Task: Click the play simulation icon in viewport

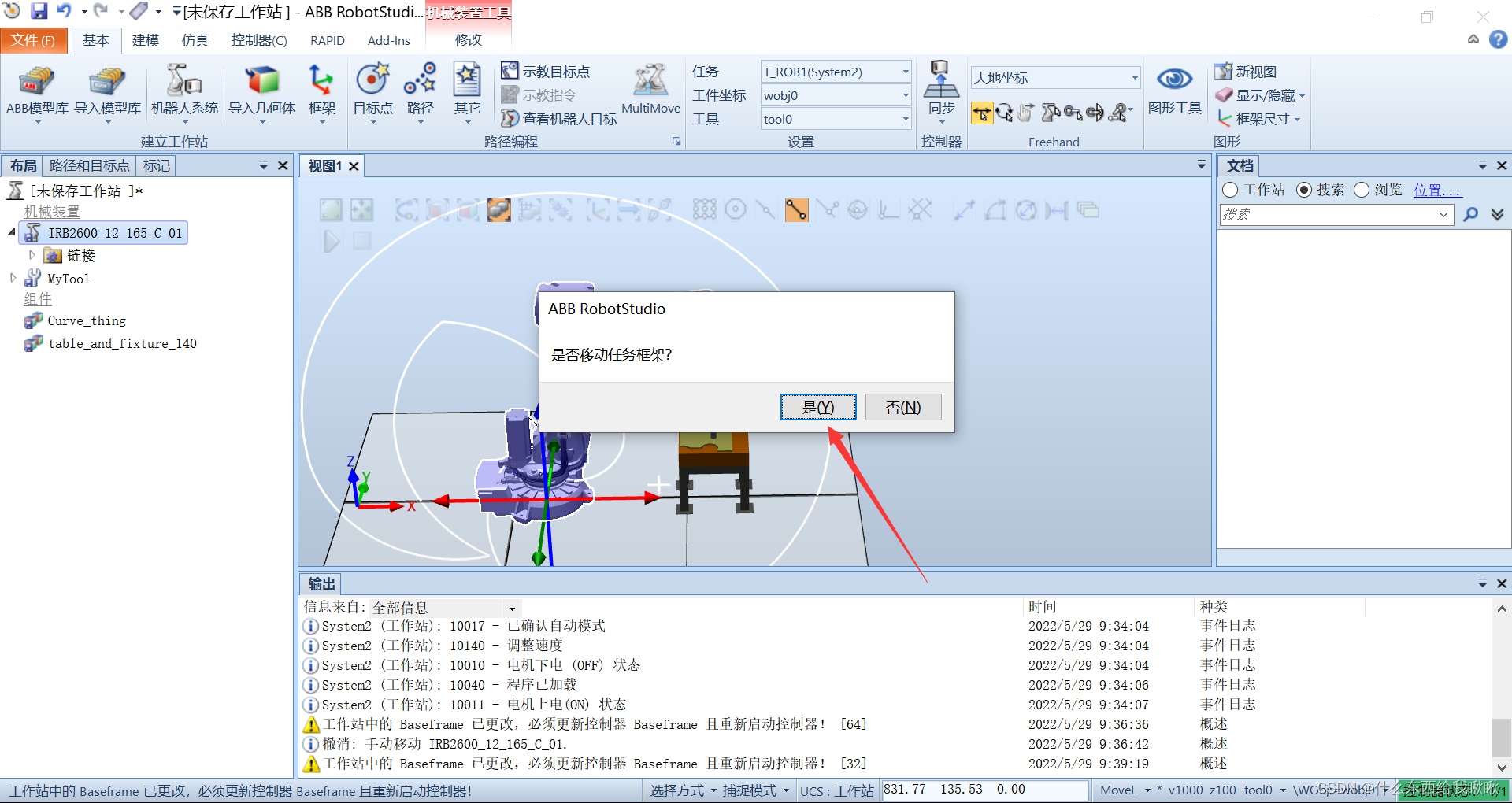Action: 332,241
